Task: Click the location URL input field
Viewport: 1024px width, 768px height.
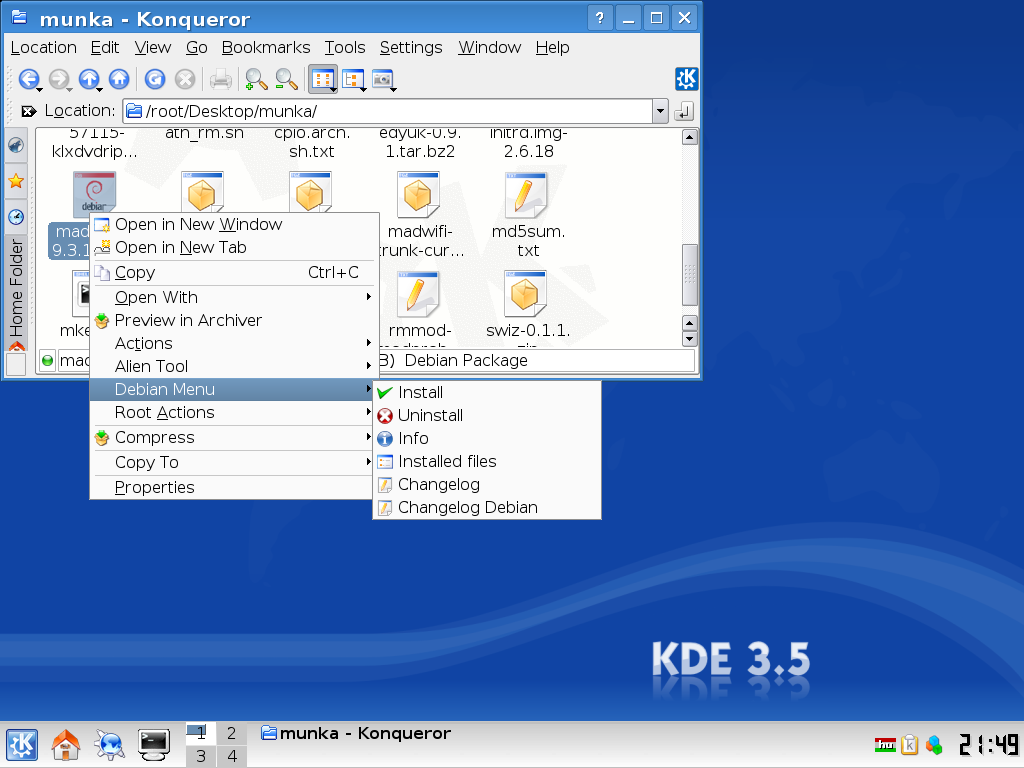Action: point(388,112)
